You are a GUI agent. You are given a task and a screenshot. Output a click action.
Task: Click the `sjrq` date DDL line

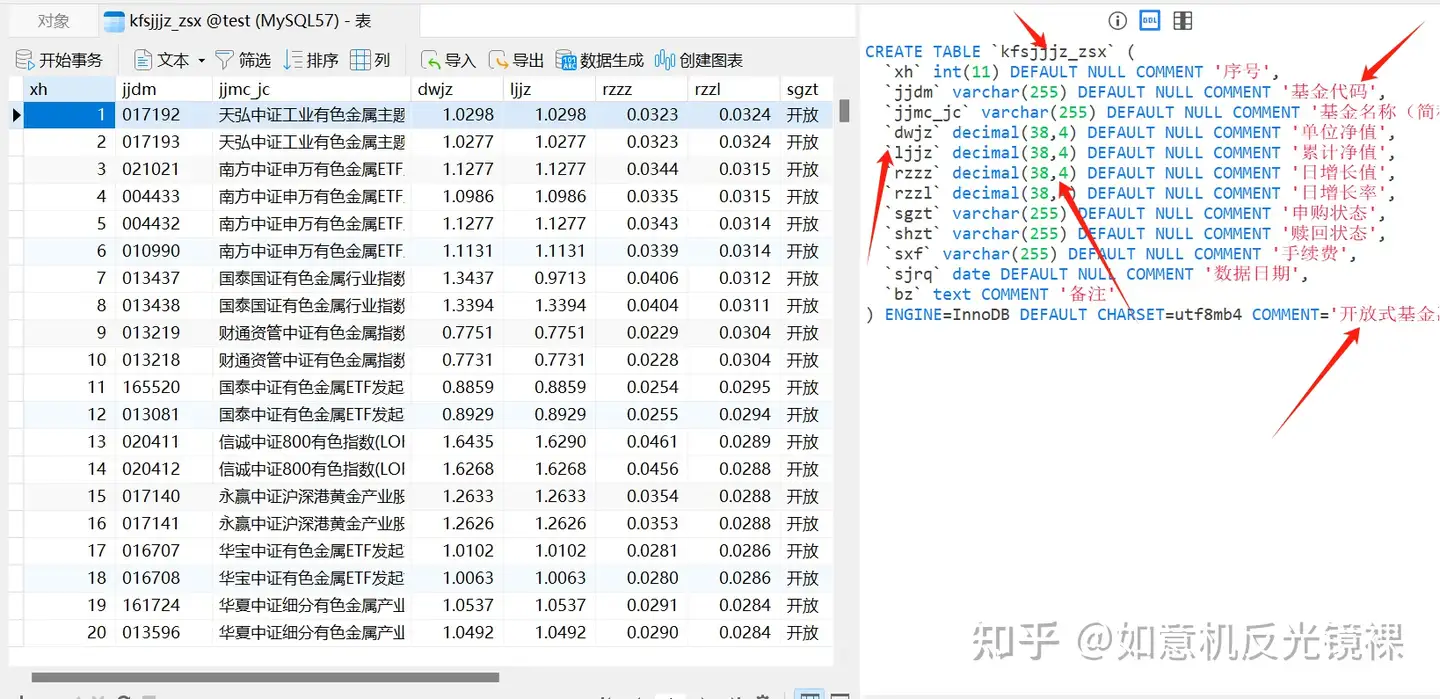[1097, 274]
